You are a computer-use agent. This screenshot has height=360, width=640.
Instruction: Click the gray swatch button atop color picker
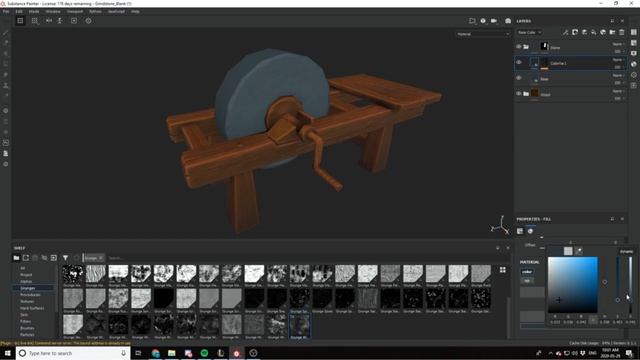click(568, 251)
